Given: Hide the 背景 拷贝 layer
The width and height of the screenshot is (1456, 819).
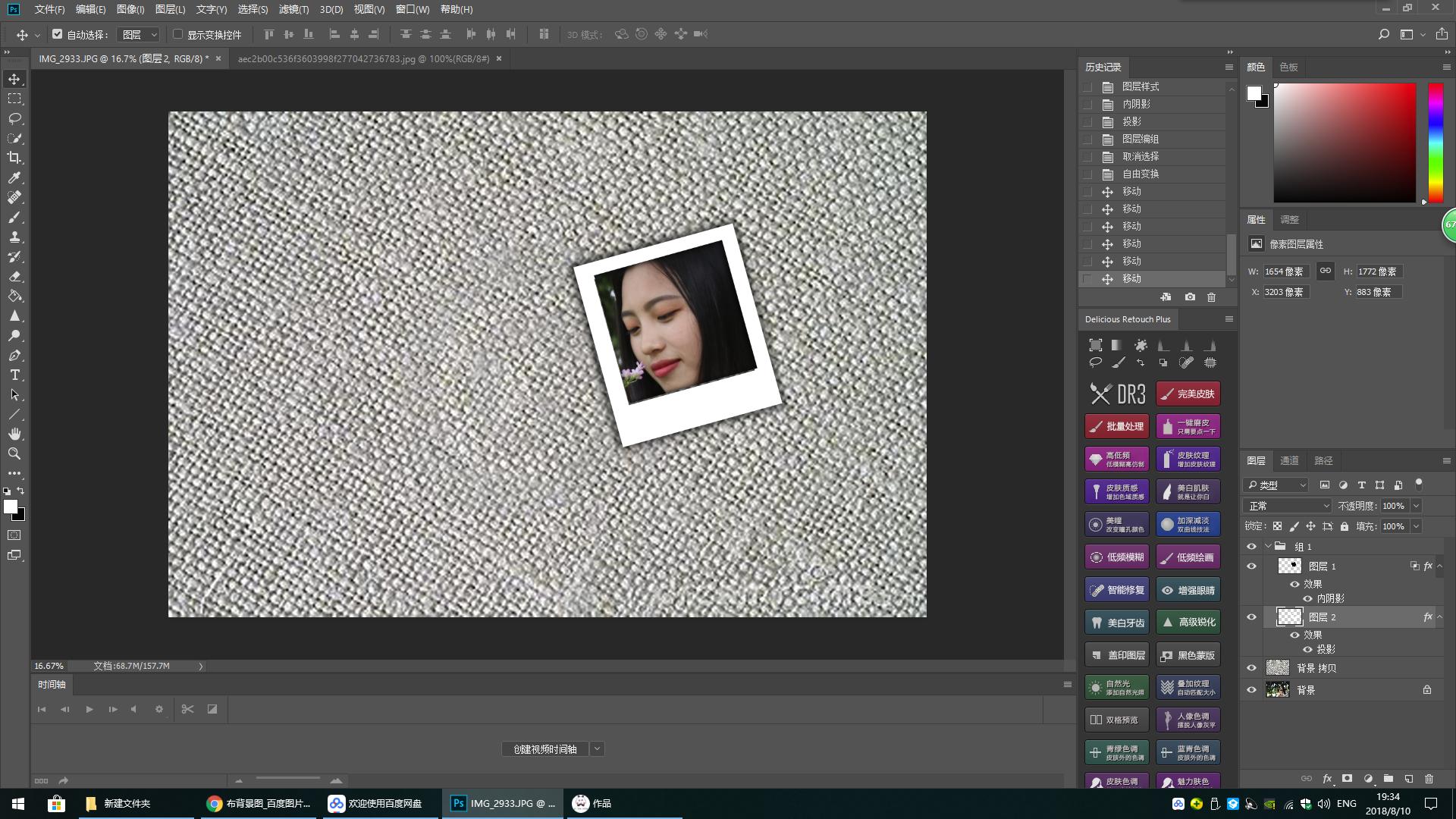Looking at the screenshot, I should point(1251,668).
